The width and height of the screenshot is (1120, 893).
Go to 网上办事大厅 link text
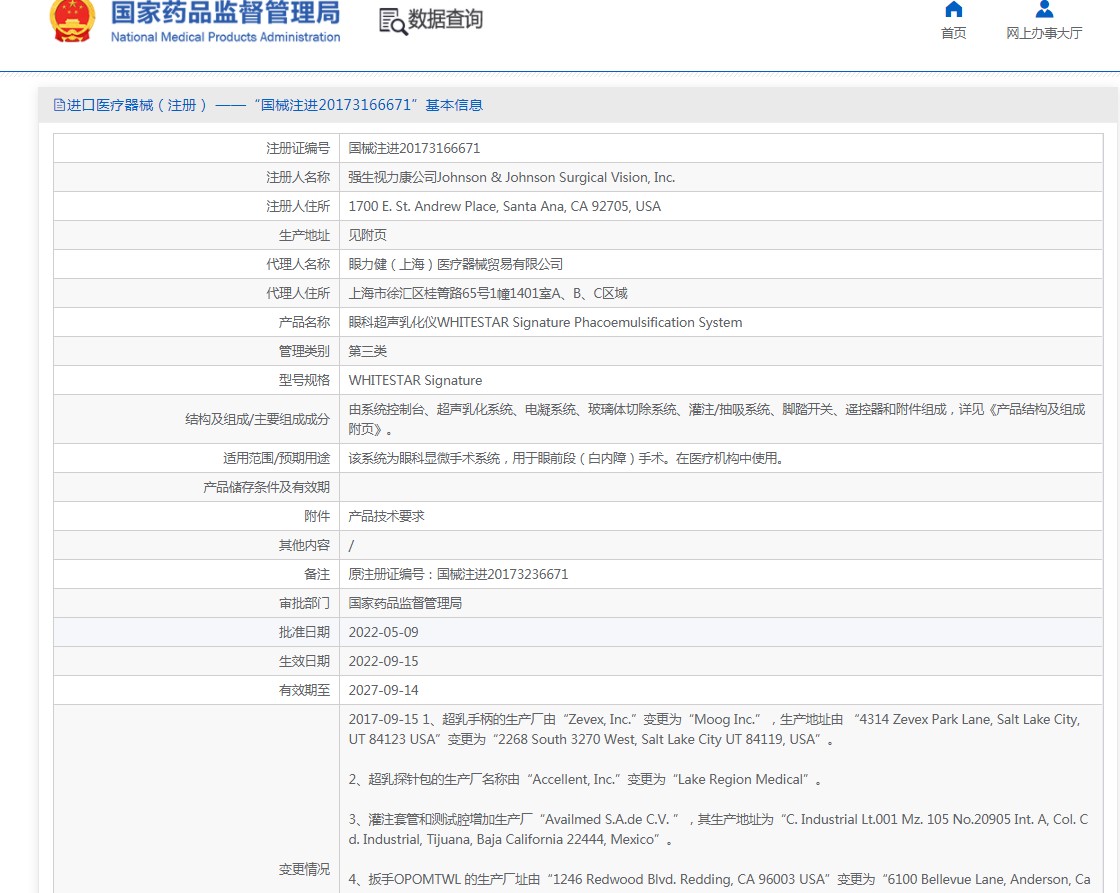click(1044, 33)
